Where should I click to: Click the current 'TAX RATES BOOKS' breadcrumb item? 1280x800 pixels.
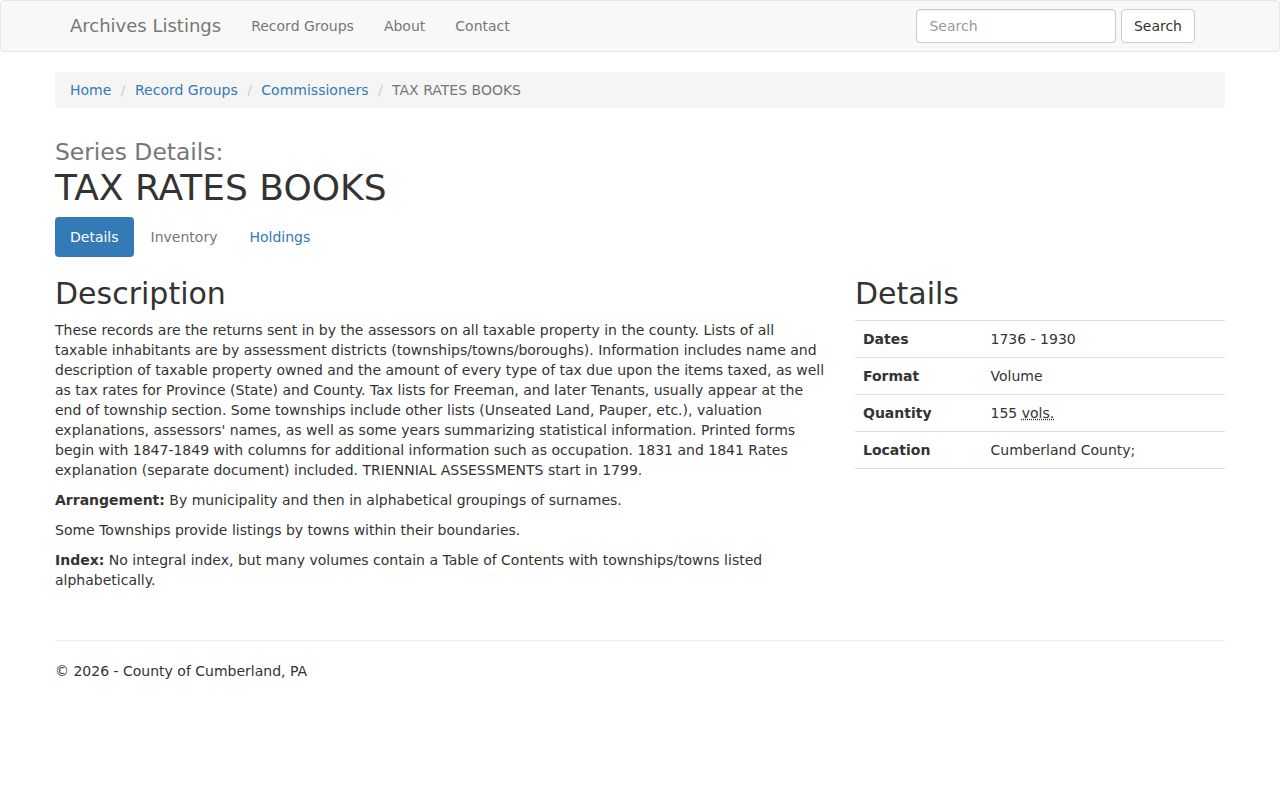[x=456, y=90]
